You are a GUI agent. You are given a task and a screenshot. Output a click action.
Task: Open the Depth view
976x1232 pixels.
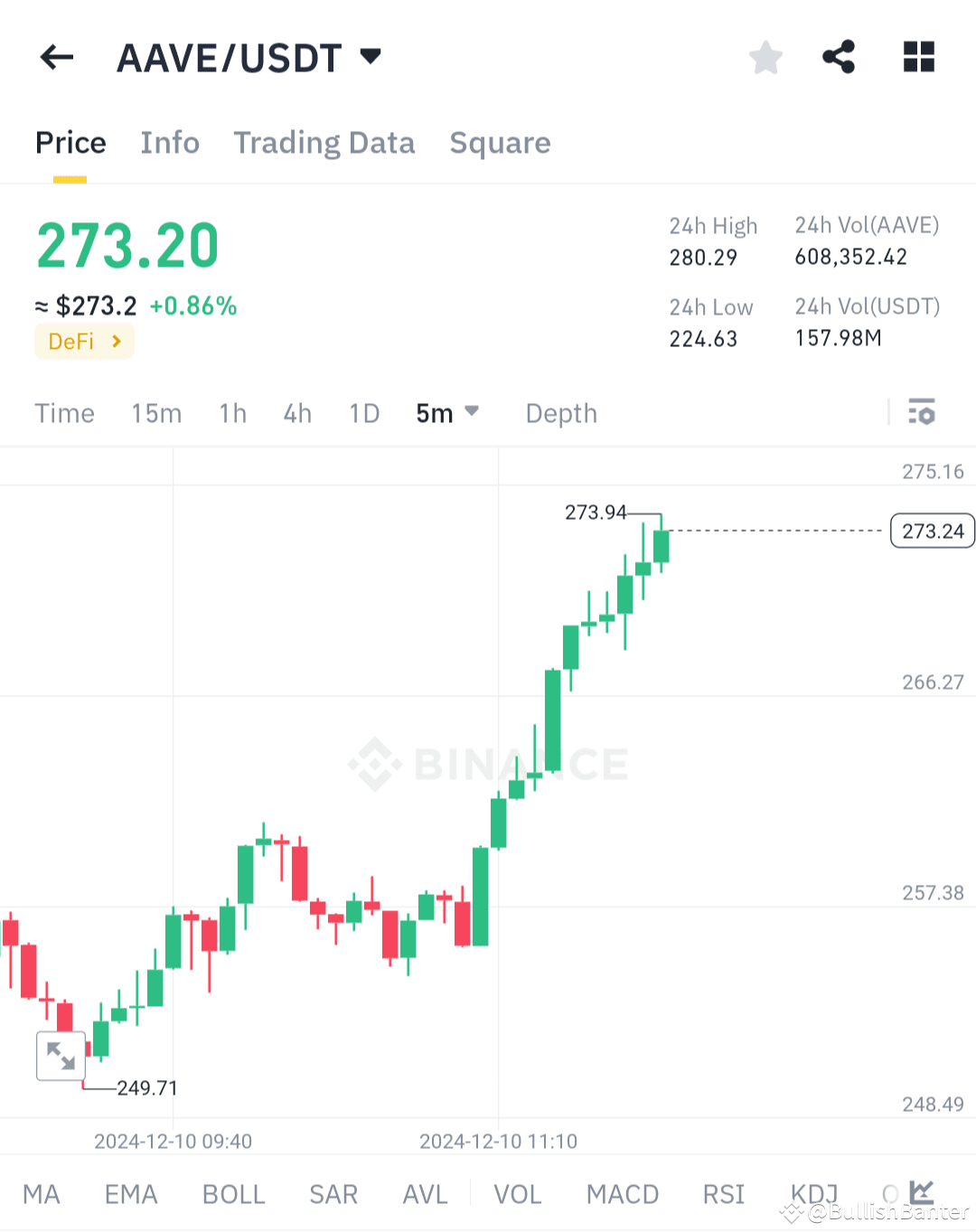pyautogui.click(x=560, y=413)
